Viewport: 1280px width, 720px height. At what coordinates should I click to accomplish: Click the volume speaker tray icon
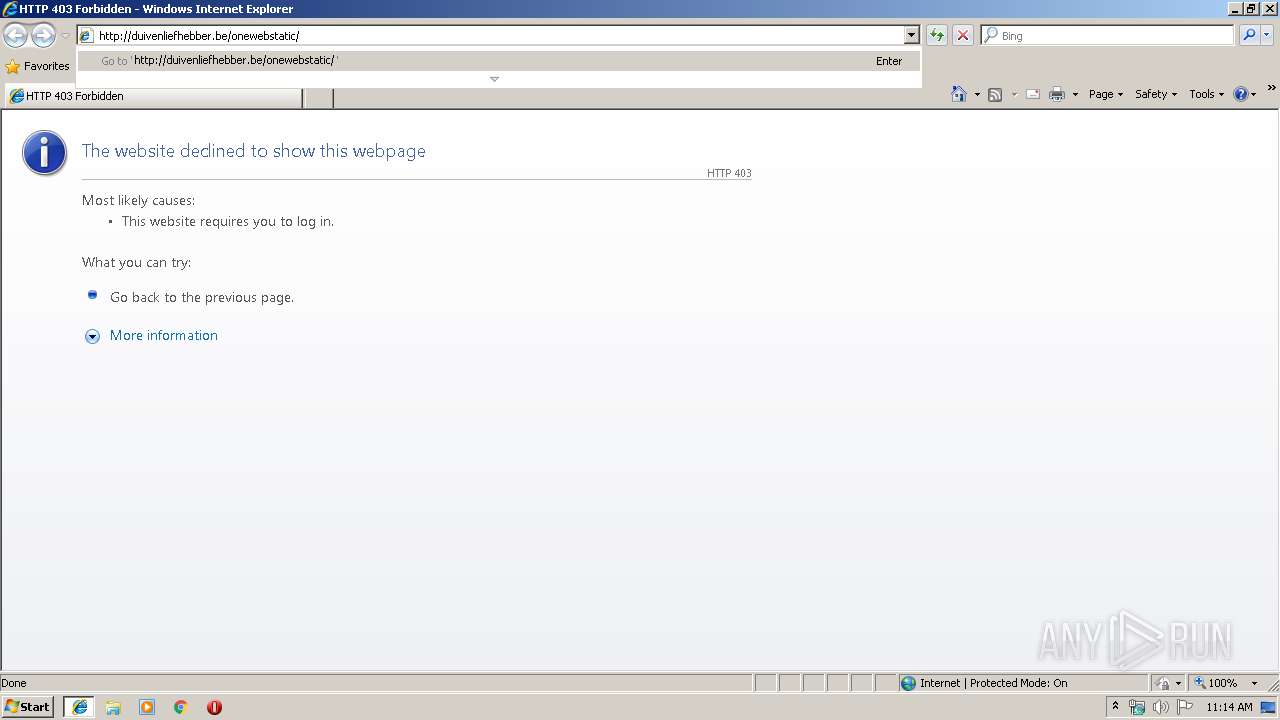coord(1161,707)
